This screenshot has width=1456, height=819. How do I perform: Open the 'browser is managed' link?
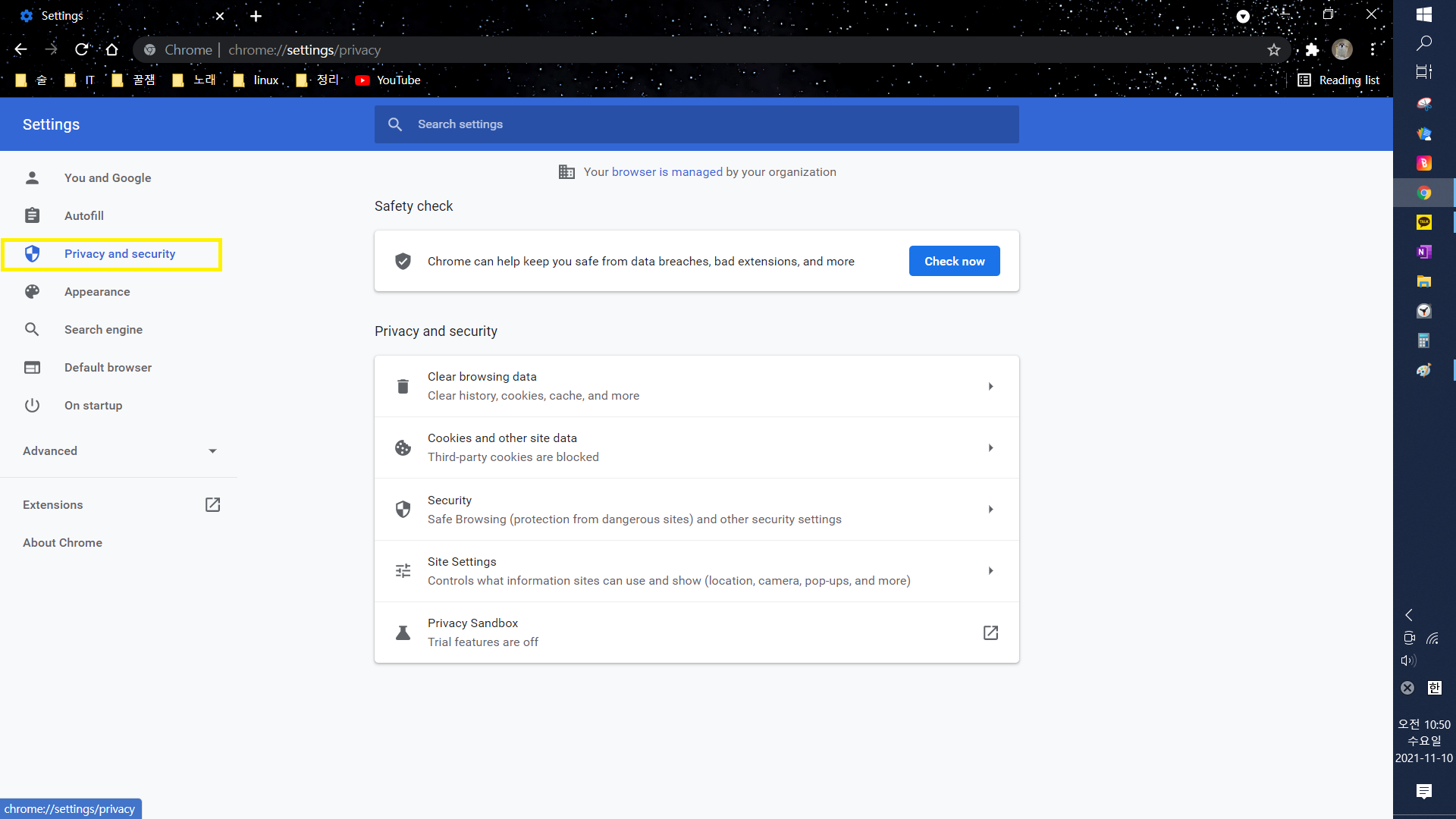click(x=667, y=172)
